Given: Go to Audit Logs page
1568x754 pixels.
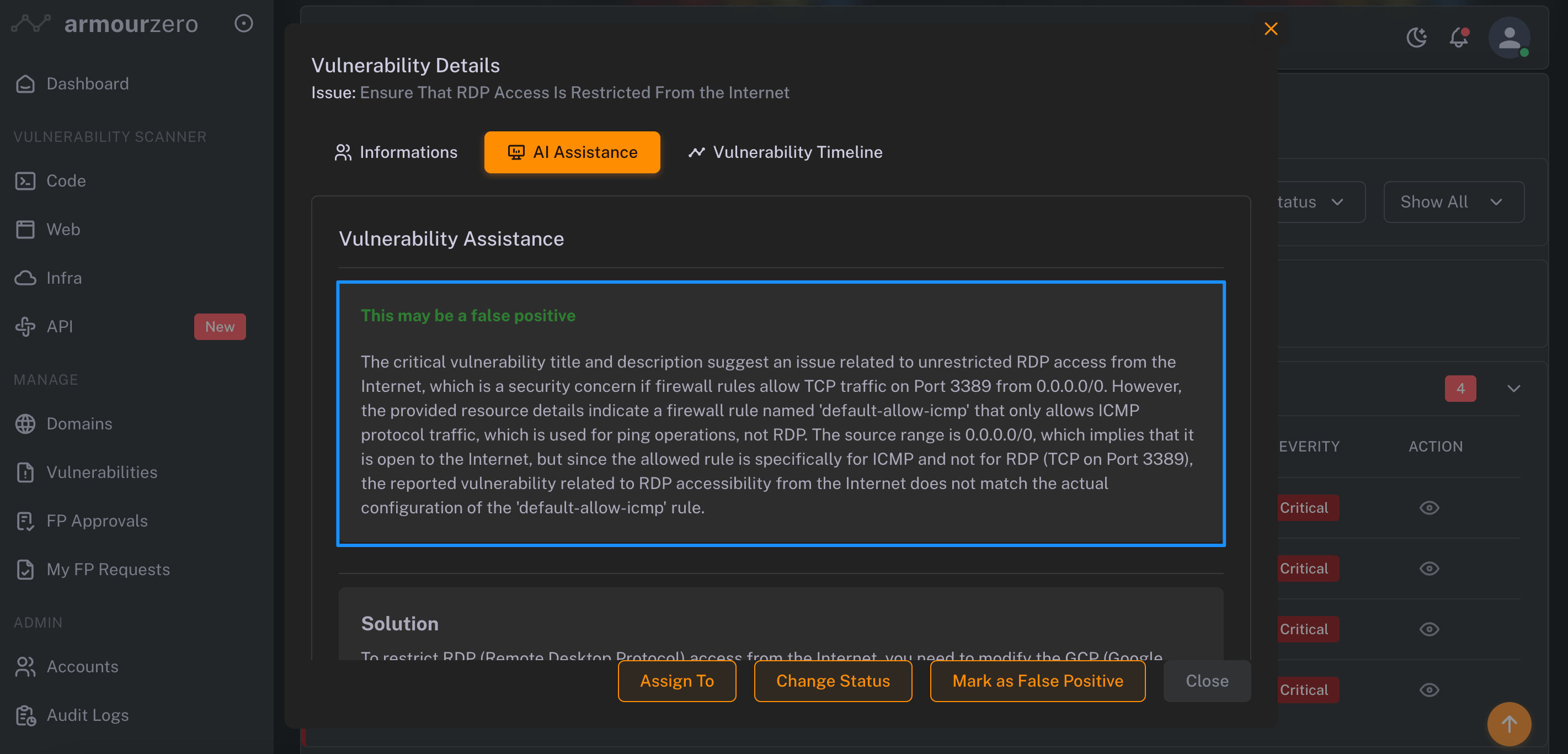Looking at the screenshot, I should tap(87, 715).
